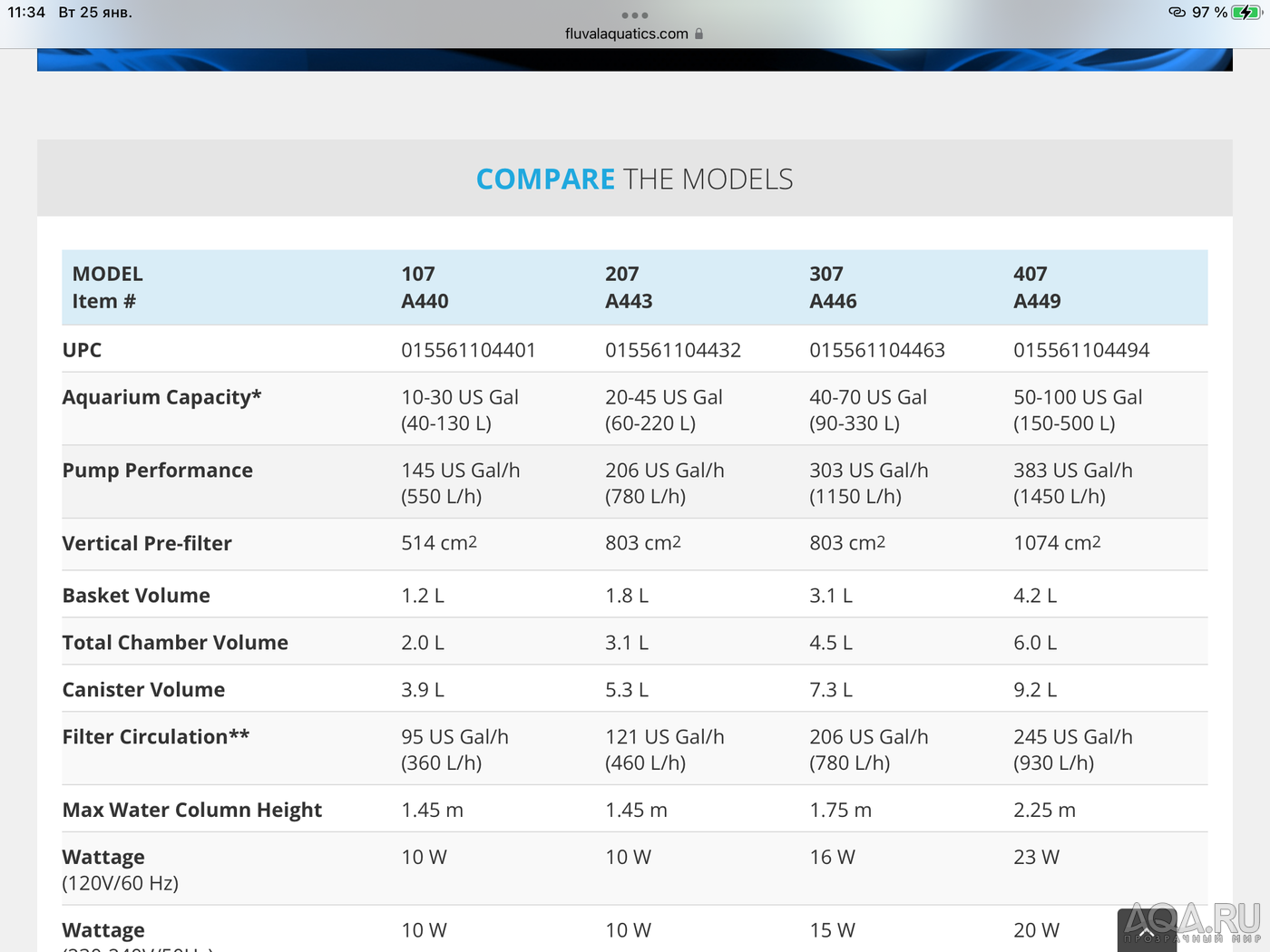The width and height of the screenshot is (1270, 952).
Task: Tap the 6.0 L chamber volume value
Action: pos(1035,643)
